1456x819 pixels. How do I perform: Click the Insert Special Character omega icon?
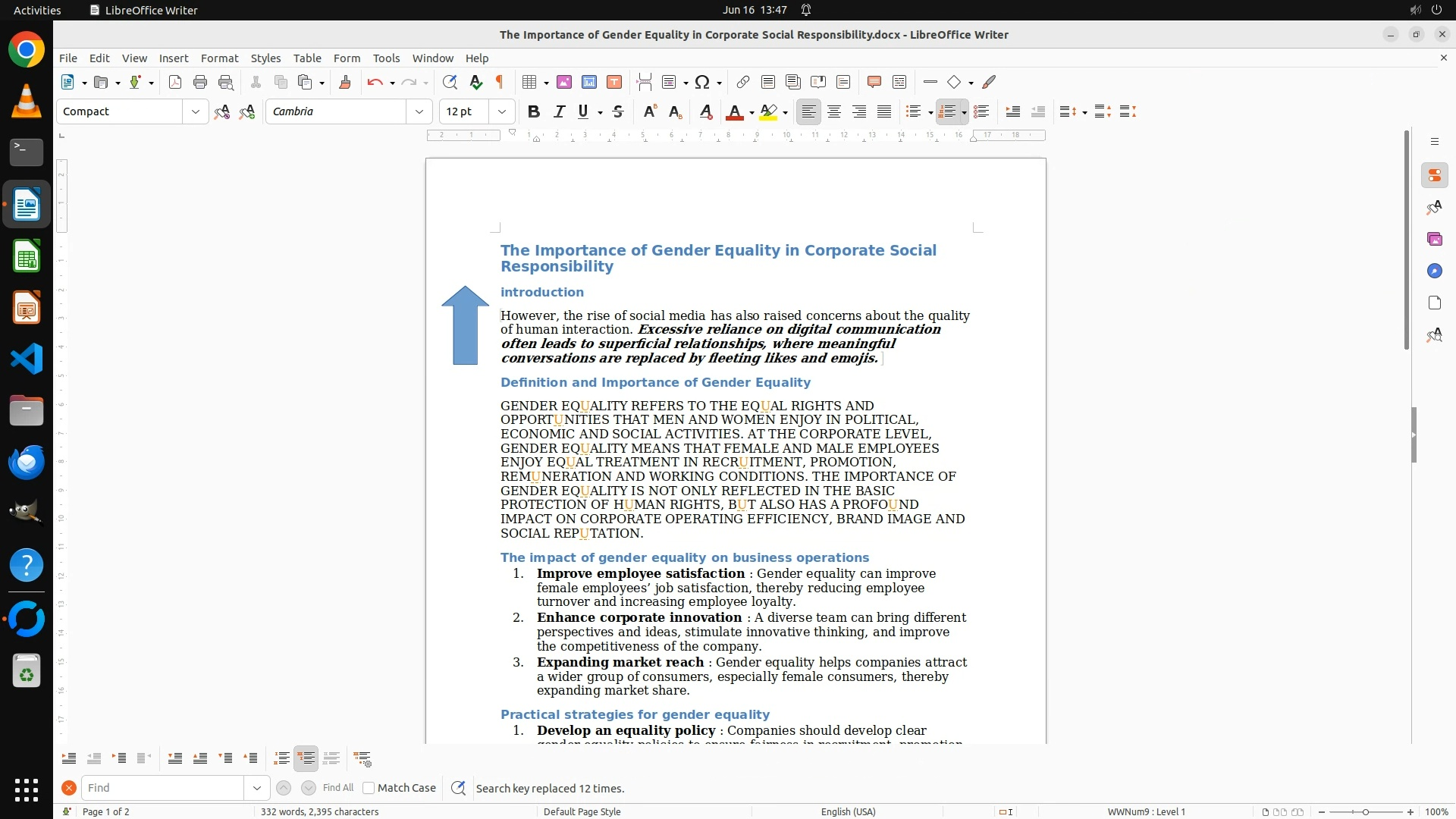(x=702, y=82)
